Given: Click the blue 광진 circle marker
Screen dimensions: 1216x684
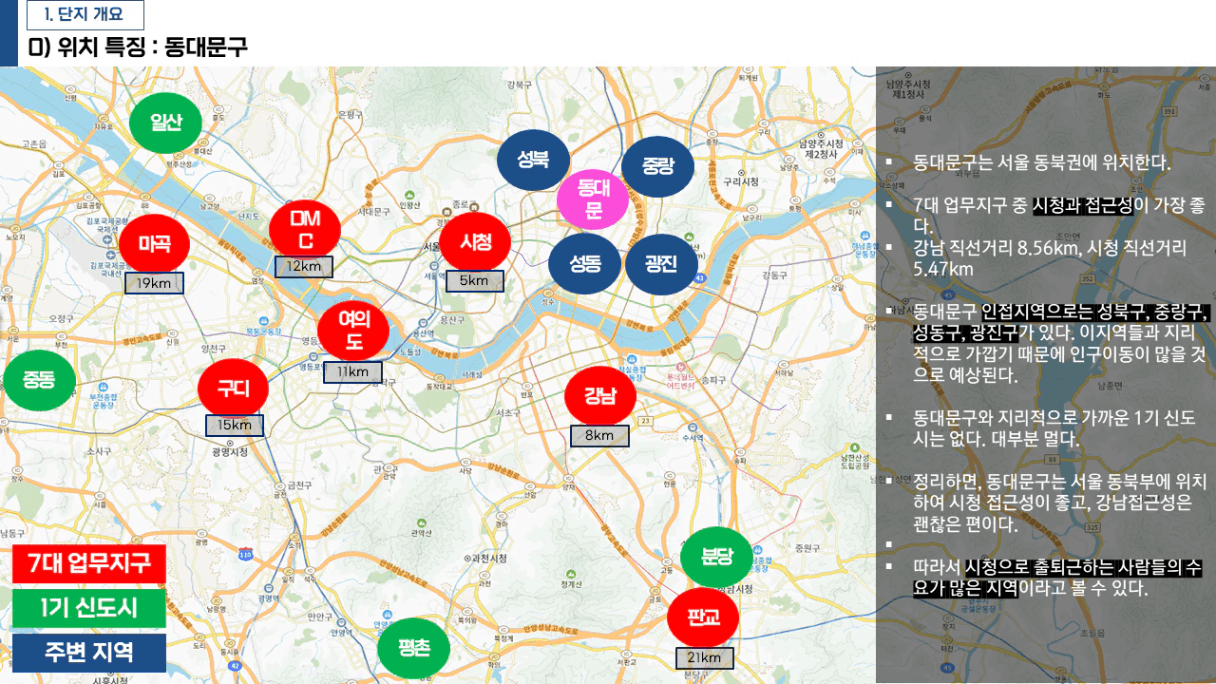Looking at the screenshot, I should (660, 264).
